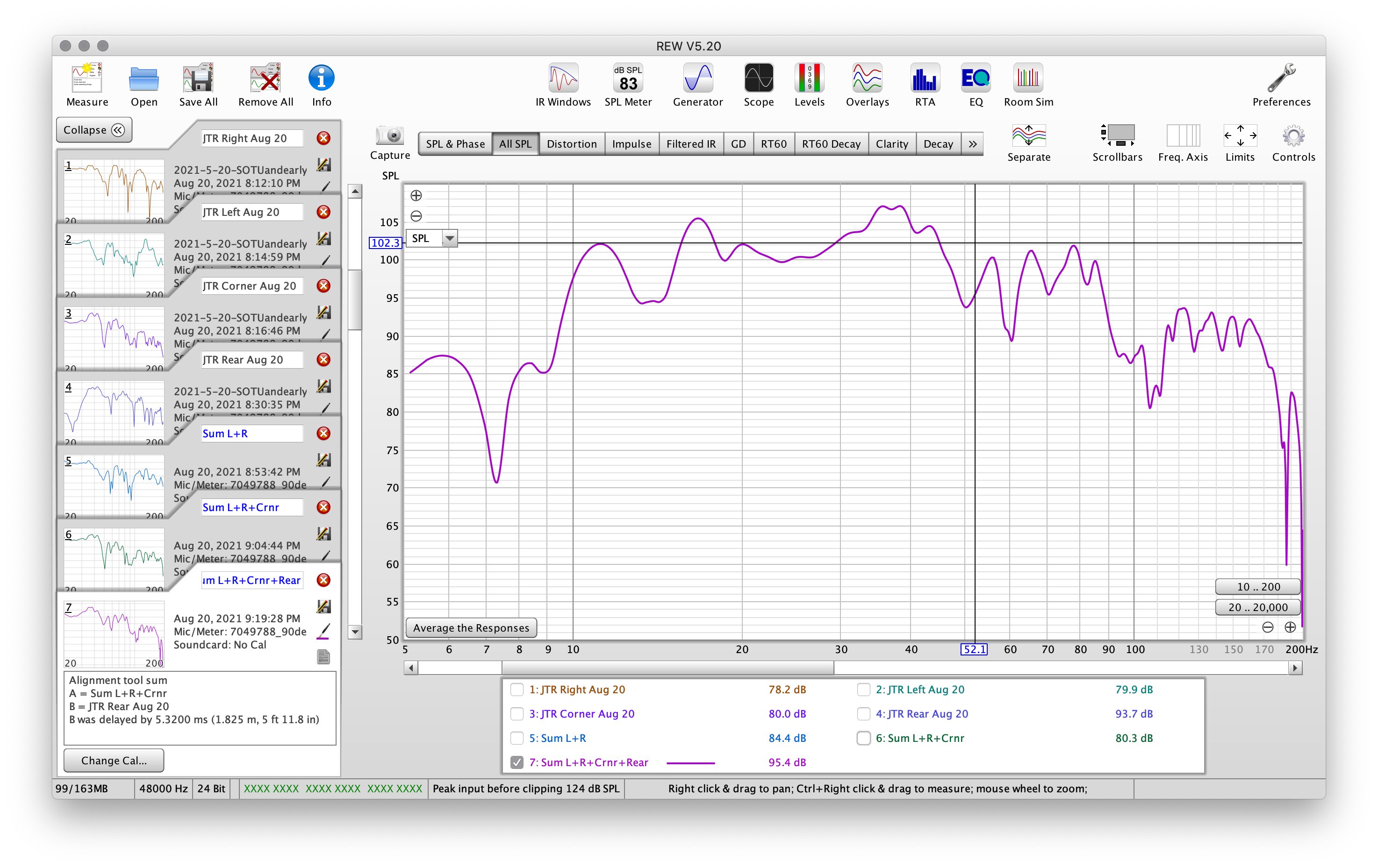Uncheck trace 7: Sum L+R+Crnr+Rear
The image size is (1378, 868).
(517, 762)
